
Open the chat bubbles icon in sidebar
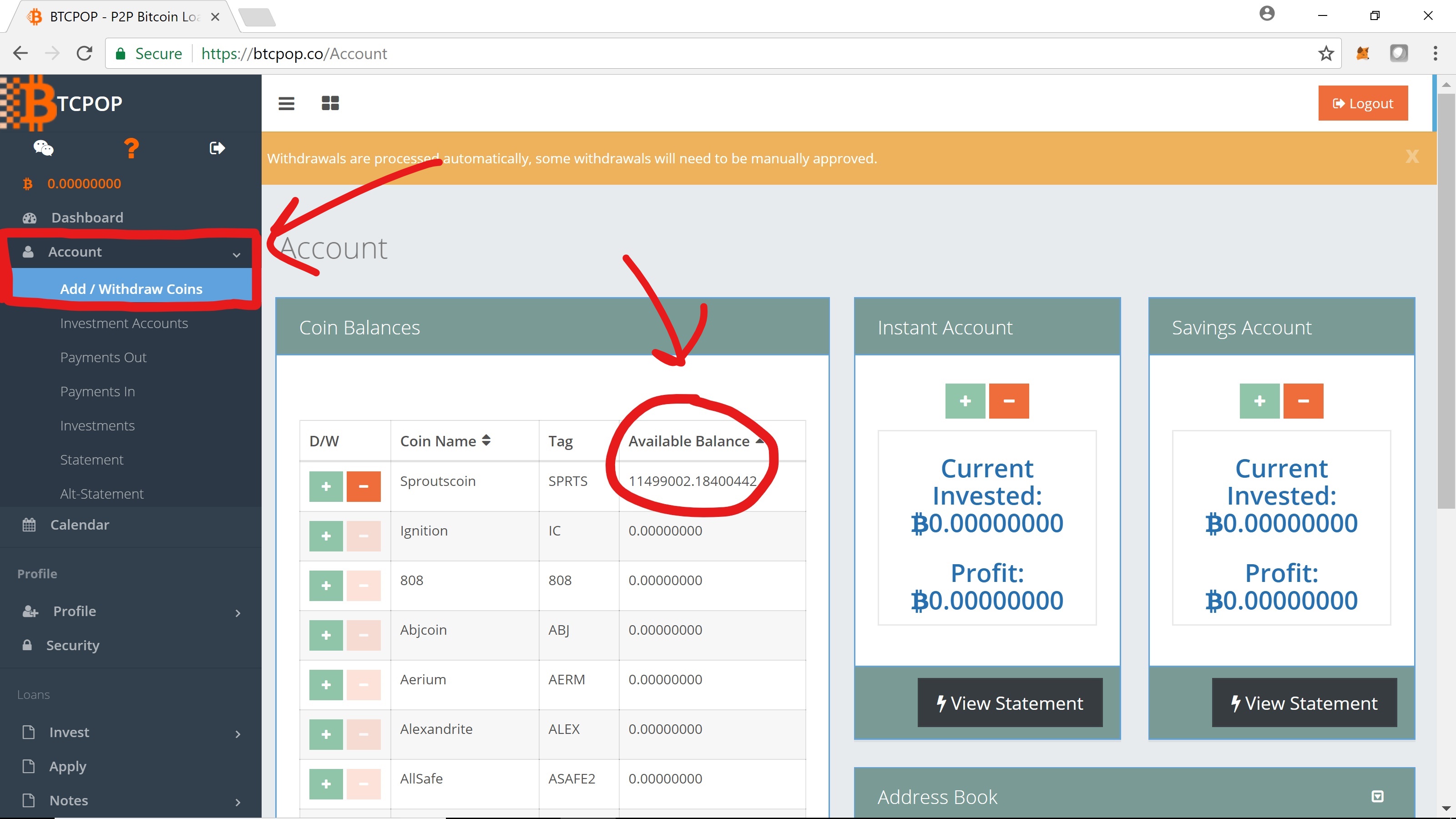point(44,148)
